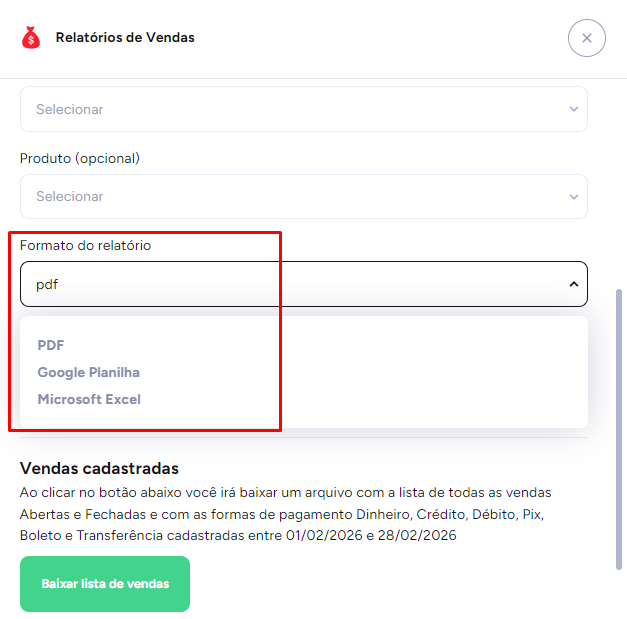
Task: Close the Relatórios de Vendas panel
Action: (x=586, y=38)
